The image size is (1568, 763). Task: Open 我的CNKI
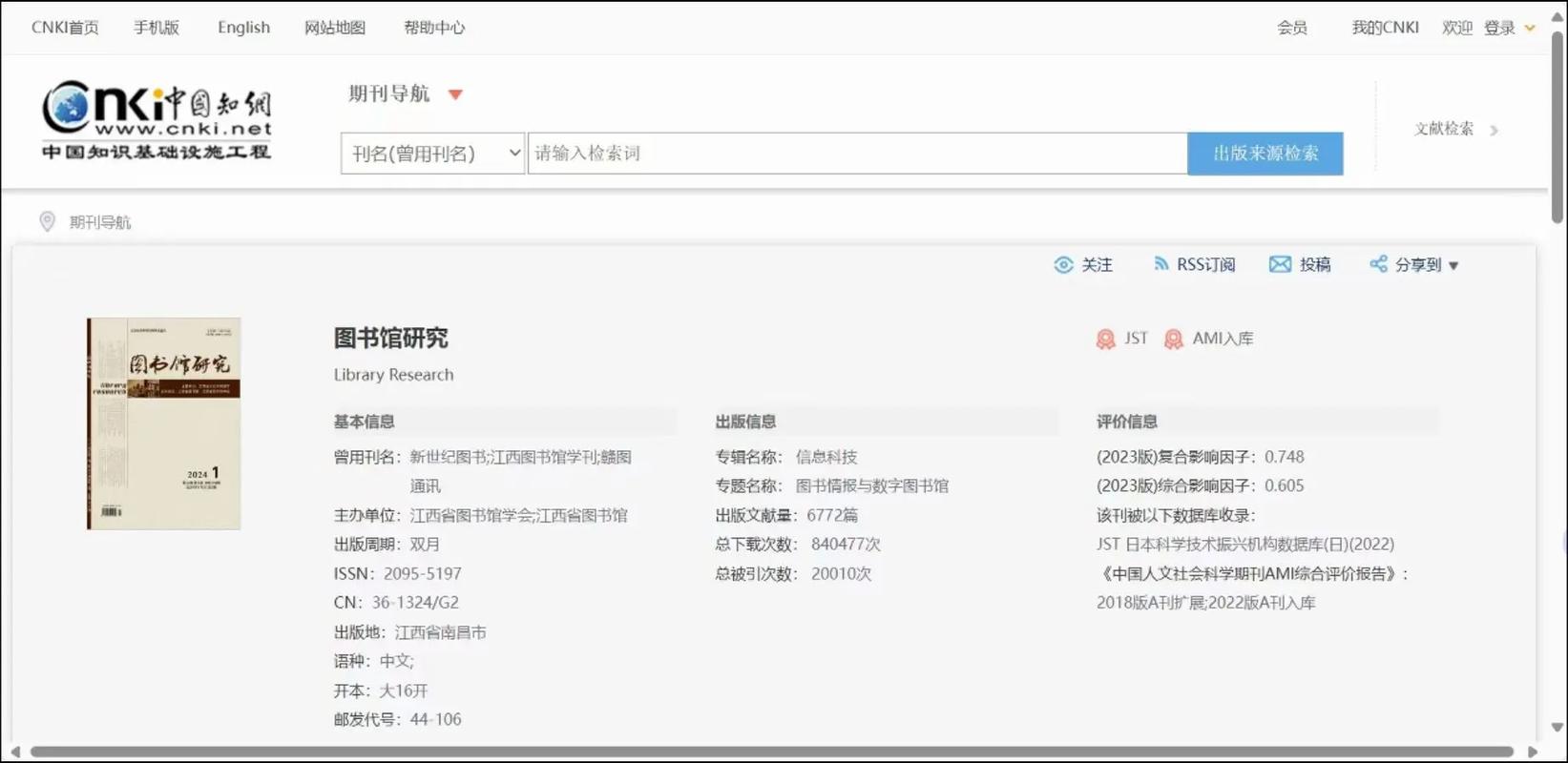click(x=1385, y=28)
